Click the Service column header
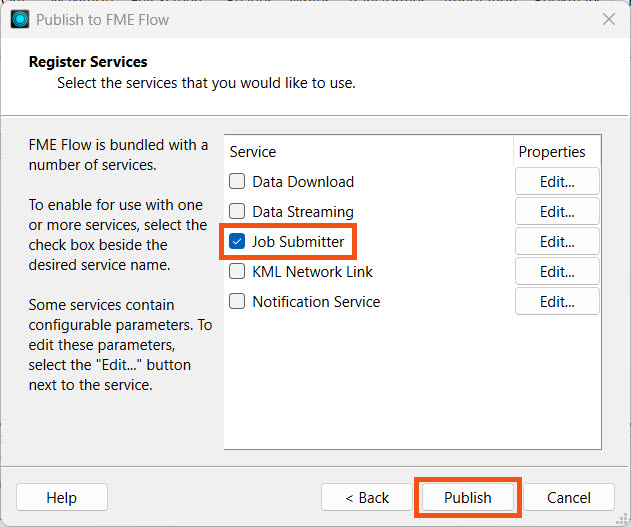Screen dimensions: 631x527 pyautogui.click(x=253, y=152)
